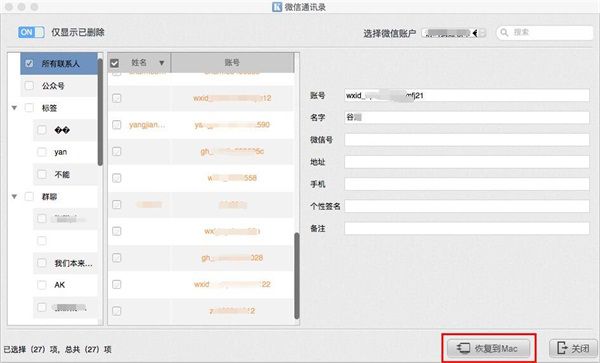Screen dimensions: 600x363
Task: Check the 群聊 checkbox
Action: (29, 196)
